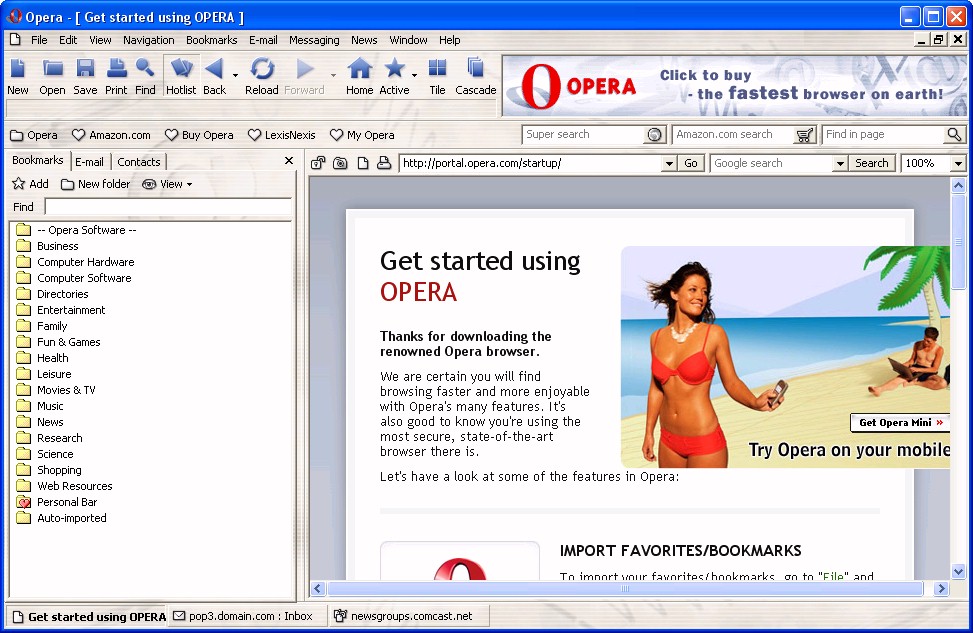Open the Navigation menu
This screenshot has width=973, height=633.
[148, 40]
